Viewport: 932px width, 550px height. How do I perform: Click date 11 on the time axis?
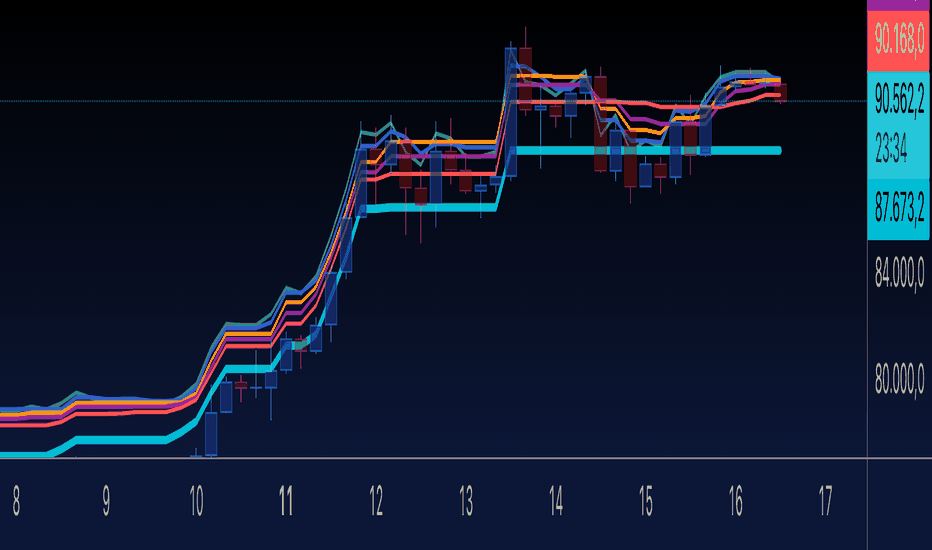point(286,501)
